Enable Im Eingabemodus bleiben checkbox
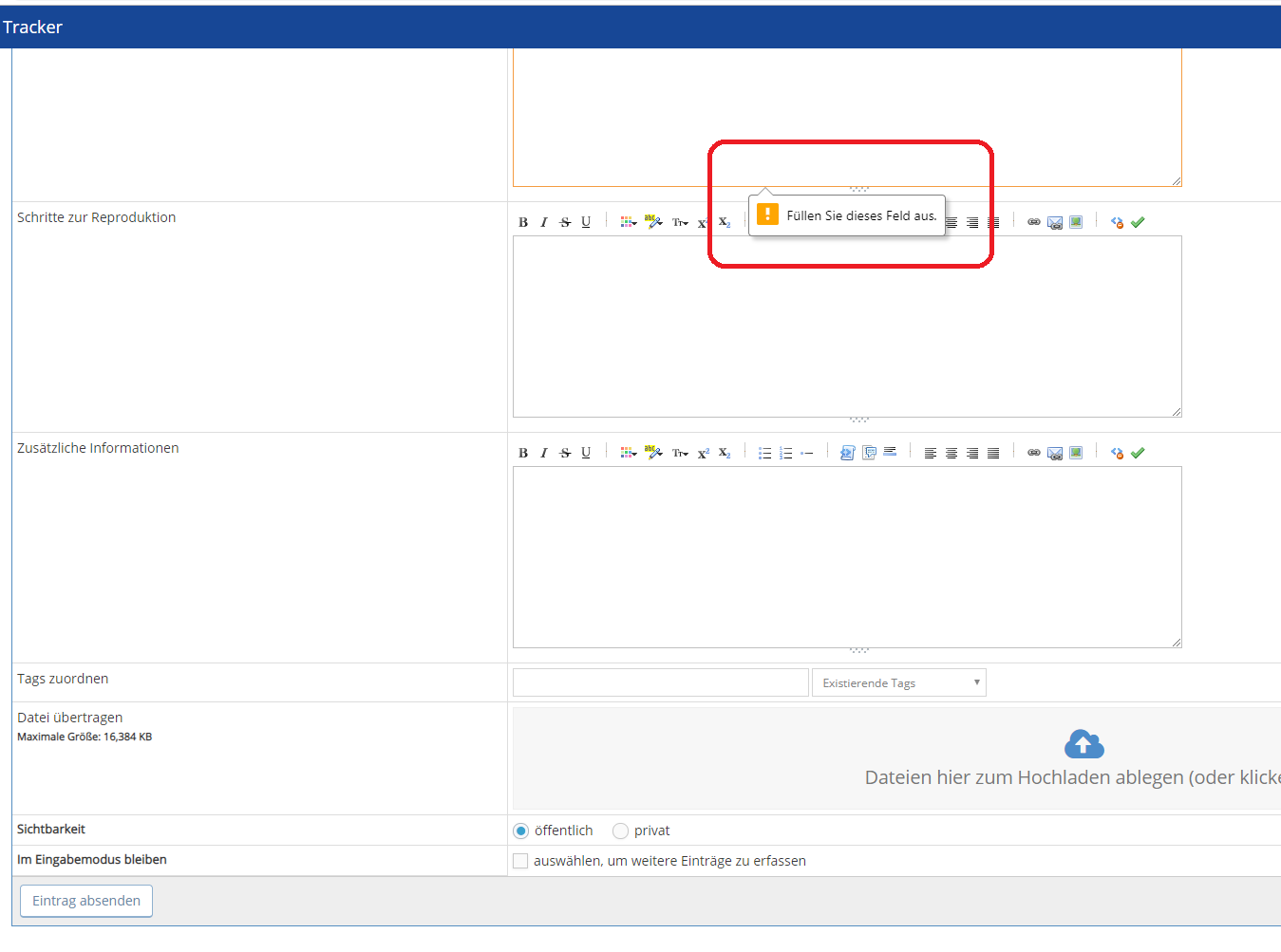Image resolution: width=1281 pixels, height=952 pixels. pos(520,861)
